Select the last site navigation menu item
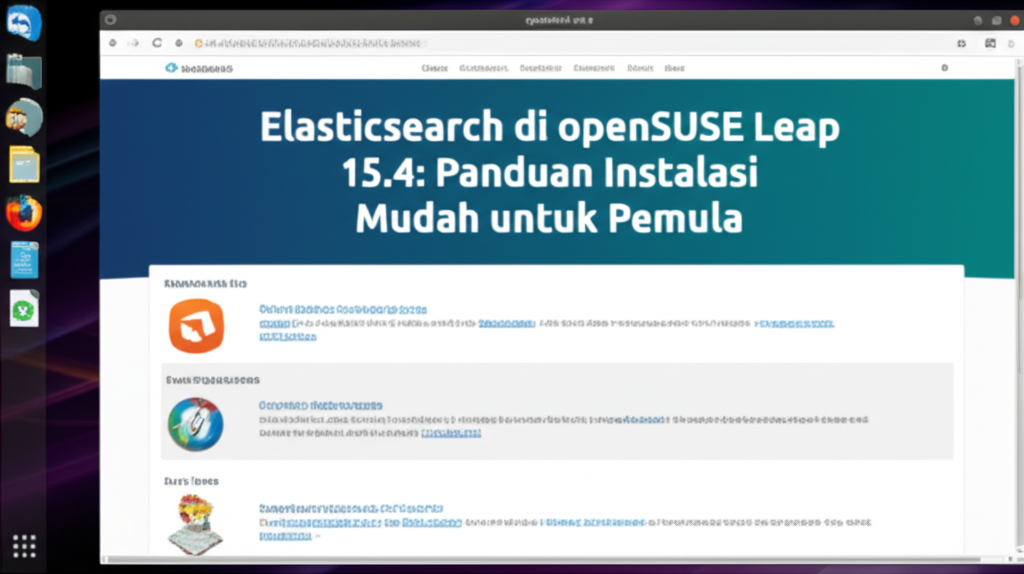Viewport: 1024px width, 574px height. click(674, 68)
